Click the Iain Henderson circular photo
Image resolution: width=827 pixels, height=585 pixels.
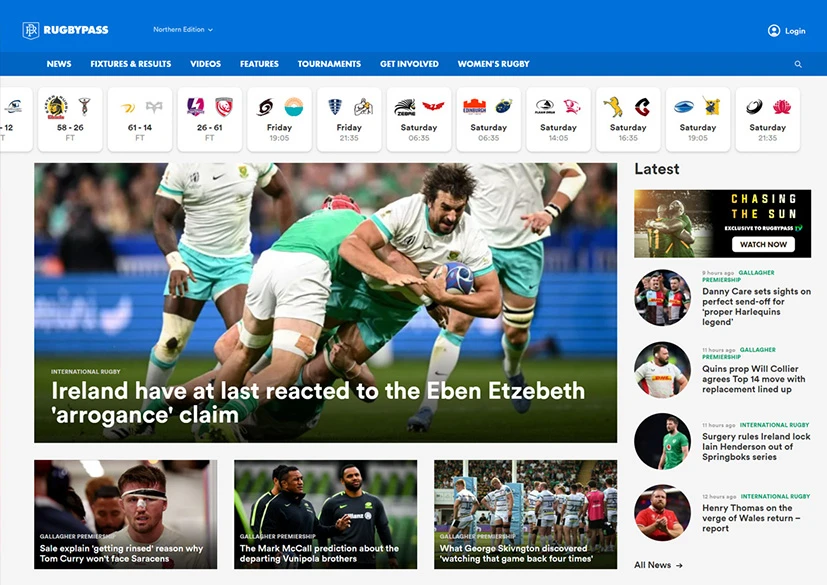662,442
